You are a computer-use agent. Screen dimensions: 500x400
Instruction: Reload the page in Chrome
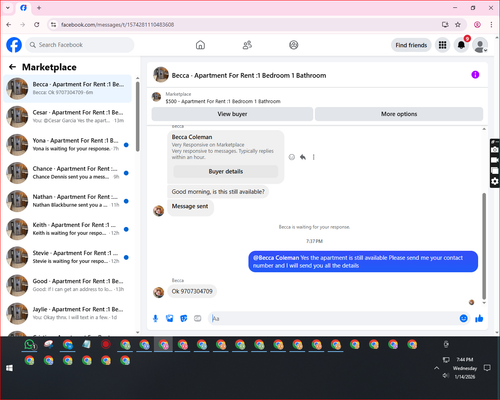37,25
